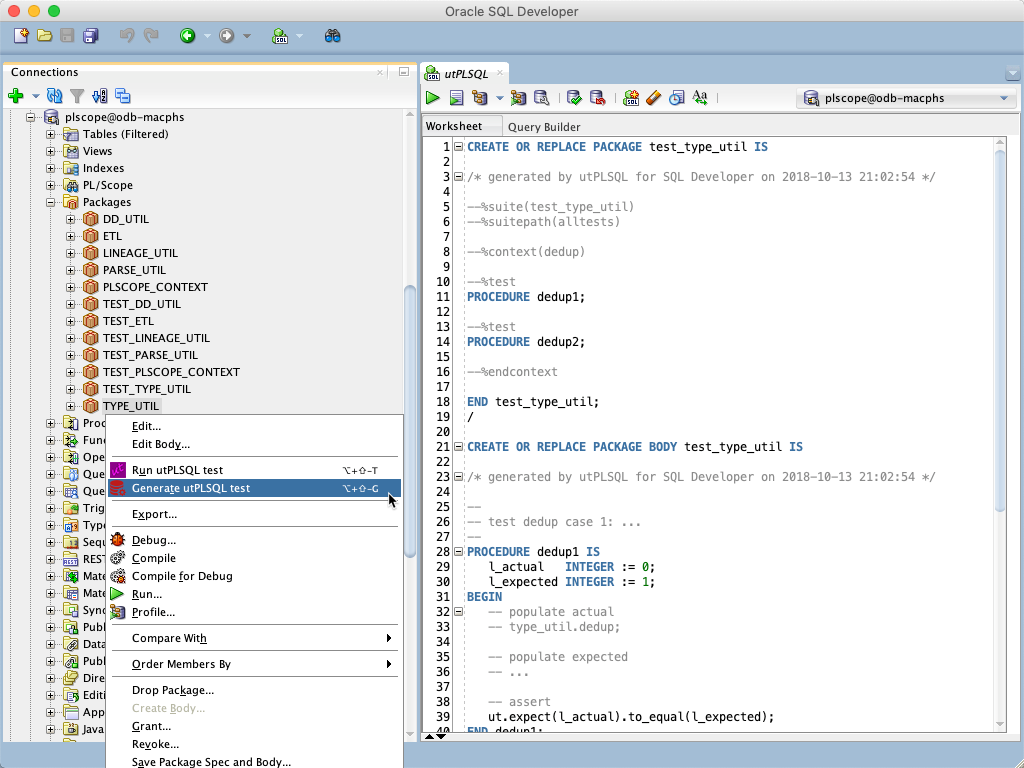Run the worksheet script with green play icon
1024x768 pixels.
pos(432,98)
